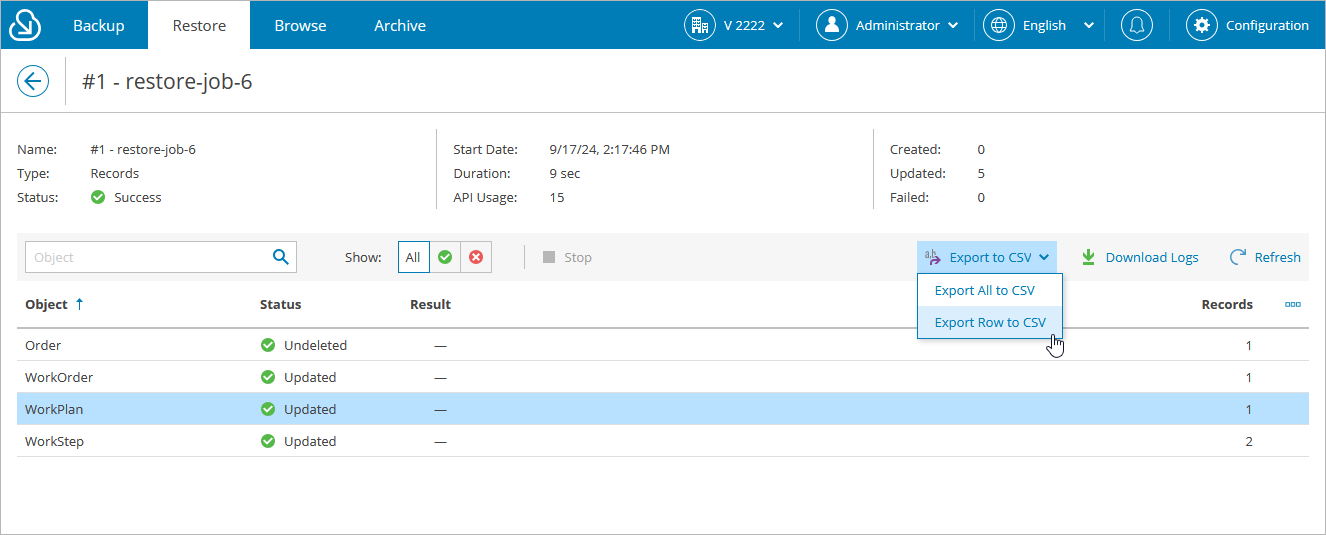Open Configuration settings label

pyautogui.click(x=1267, y=25)
